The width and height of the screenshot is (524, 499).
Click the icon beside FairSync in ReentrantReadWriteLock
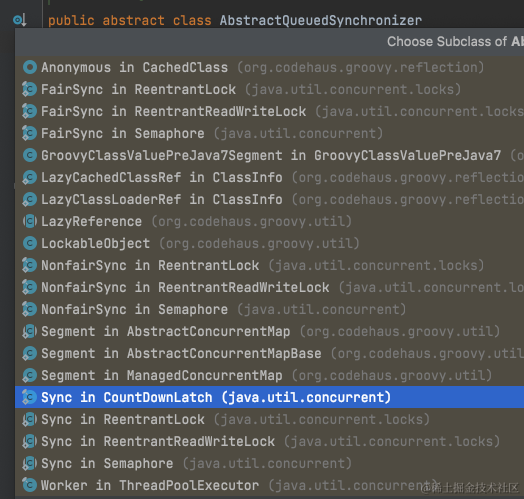[30, 111]
